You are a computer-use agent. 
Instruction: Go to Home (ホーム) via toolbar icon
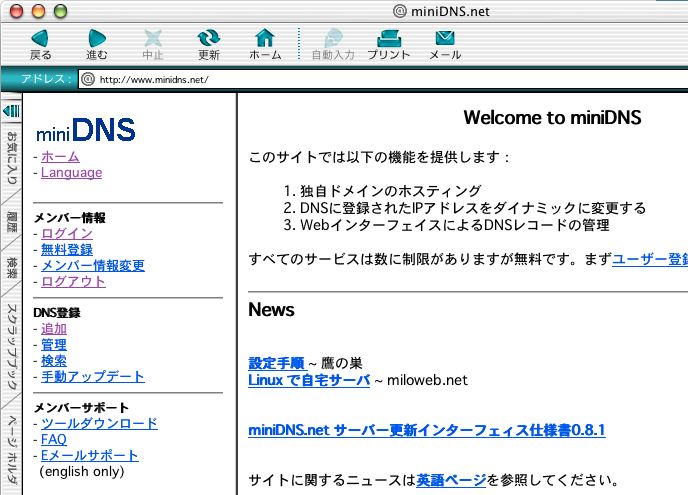click(265, 38)
